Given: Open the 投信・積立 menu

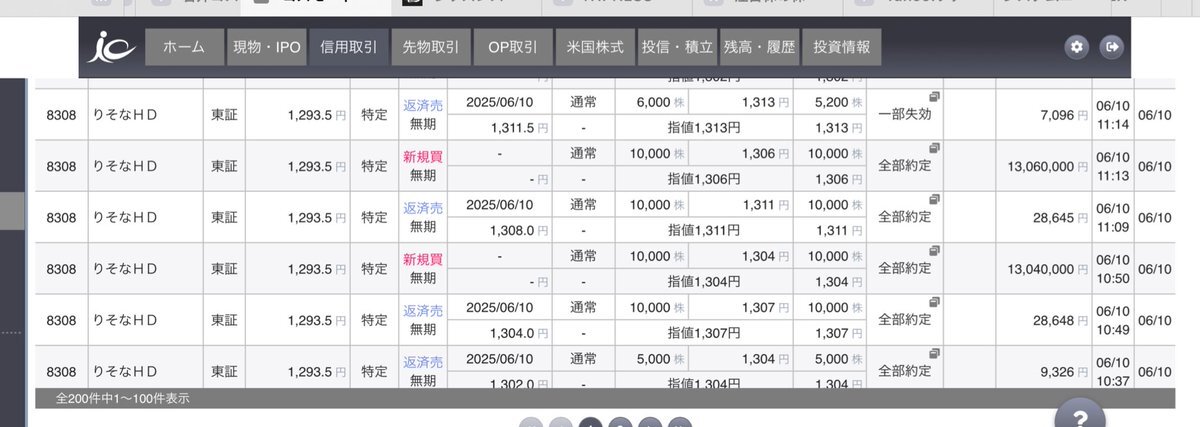Looking at the screenshot, I should tap(677, 47).
